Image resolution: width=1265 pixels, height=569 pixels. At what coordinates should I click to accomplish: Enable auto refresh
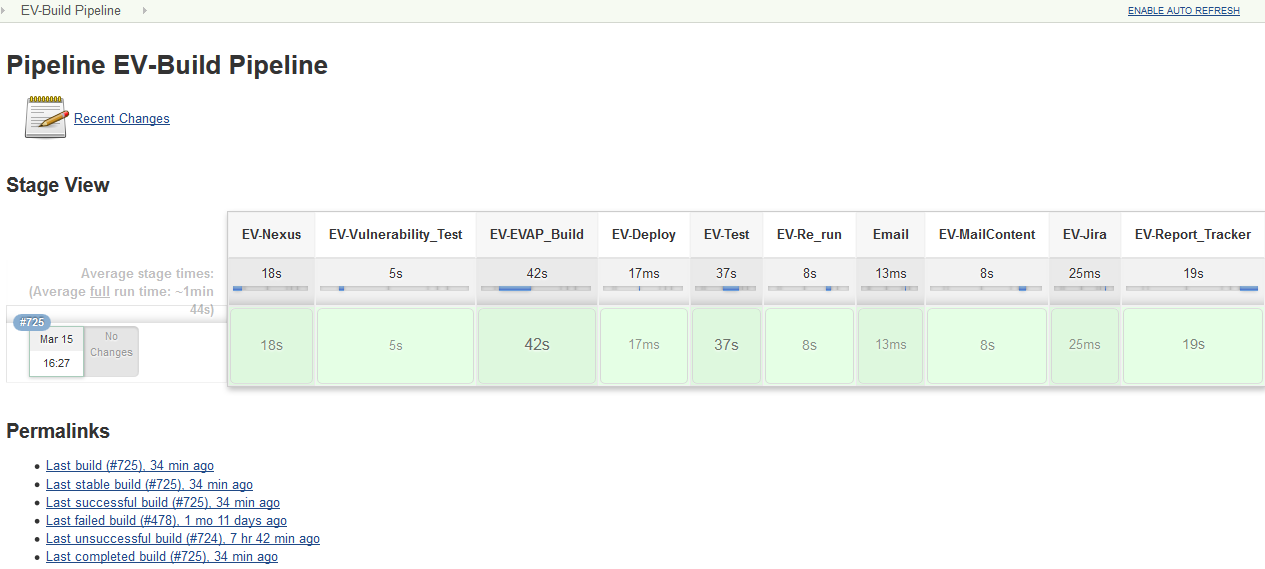pos(1183,11)
